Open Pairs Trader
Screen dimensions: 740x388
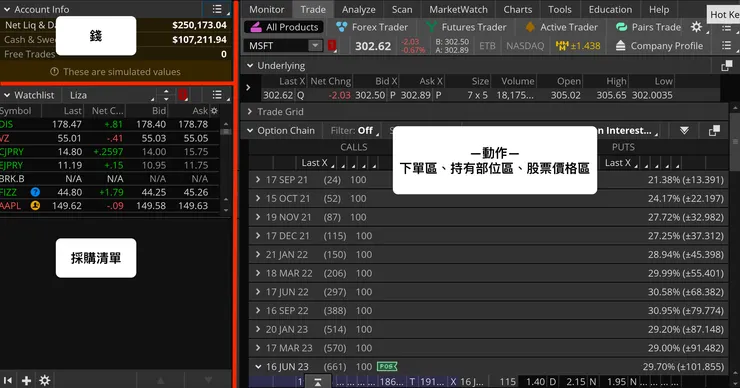(x=648, y=27)
